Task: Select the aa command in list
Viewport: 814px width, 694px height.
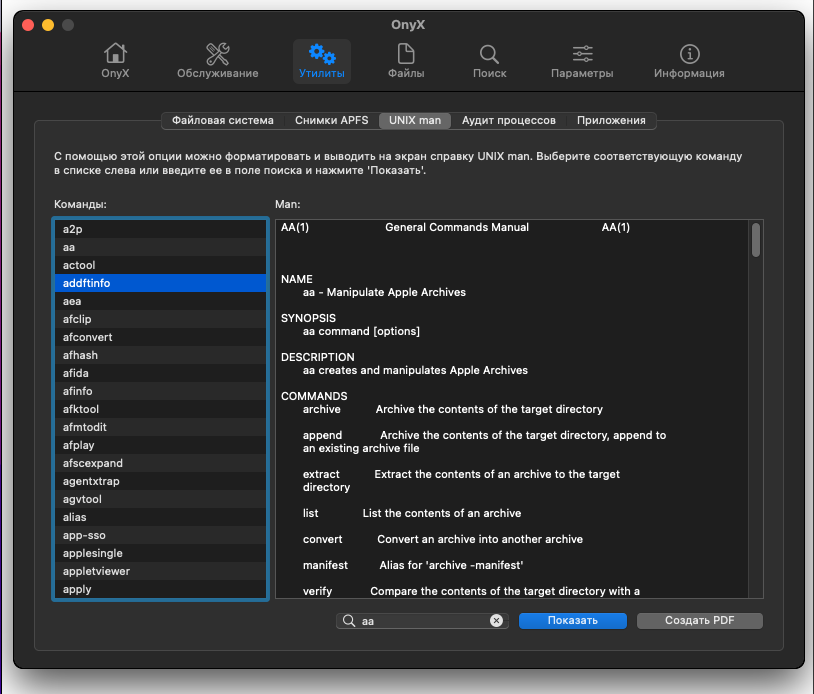Action: point(160,247)
